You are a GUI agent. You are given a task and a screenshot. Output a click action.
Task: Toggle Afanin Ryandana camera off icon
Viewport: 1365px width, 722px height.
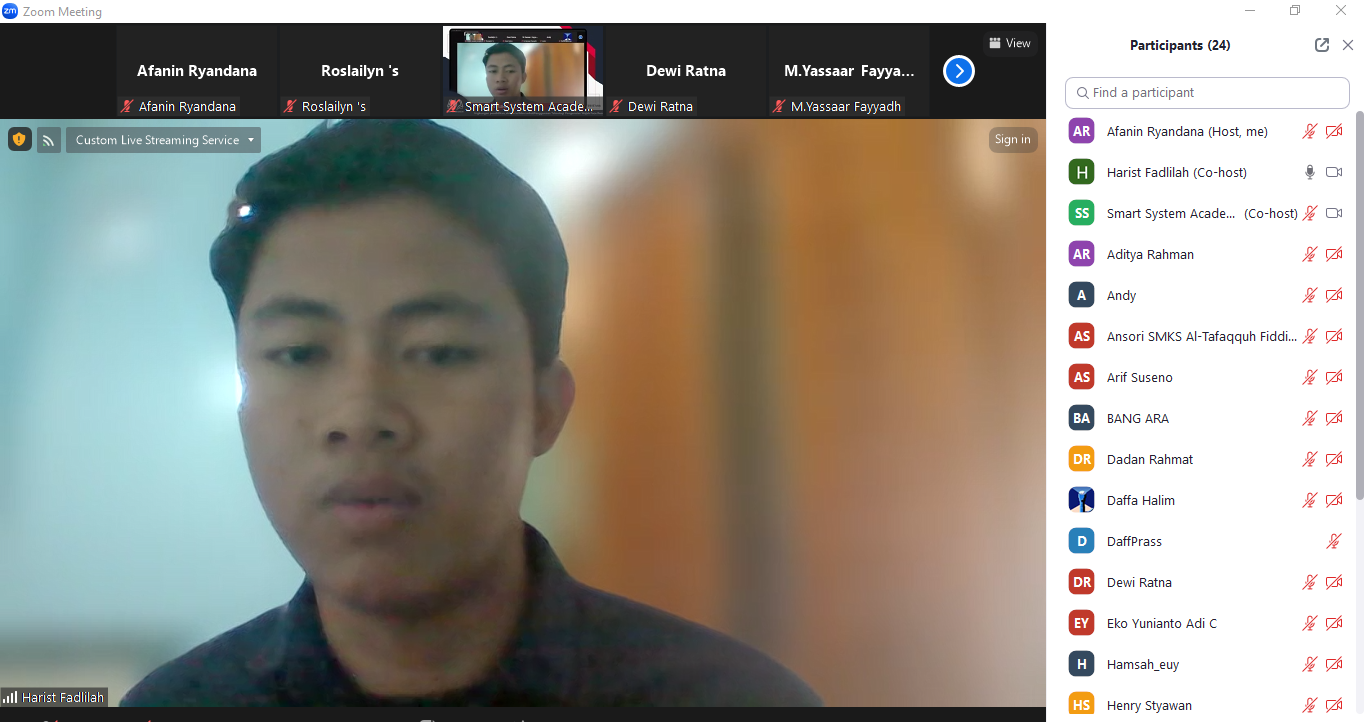click(x=1334, y=131)
